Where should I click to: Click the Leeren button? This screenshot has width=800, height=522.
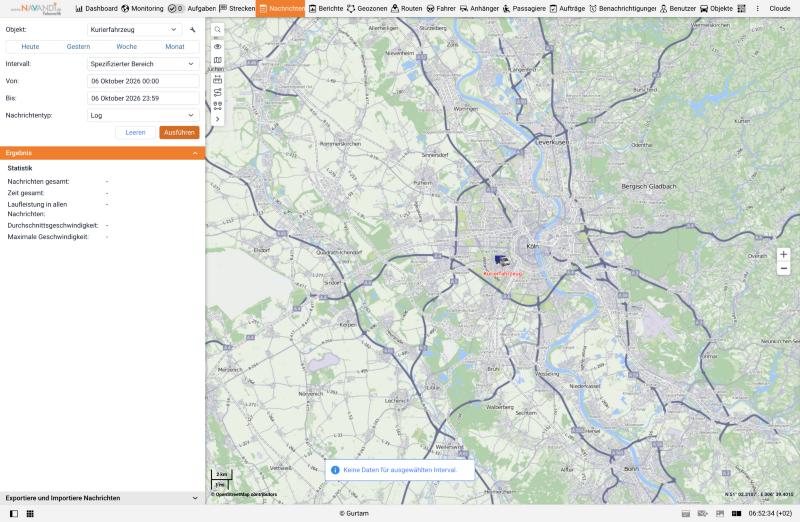tap(135, 133)
